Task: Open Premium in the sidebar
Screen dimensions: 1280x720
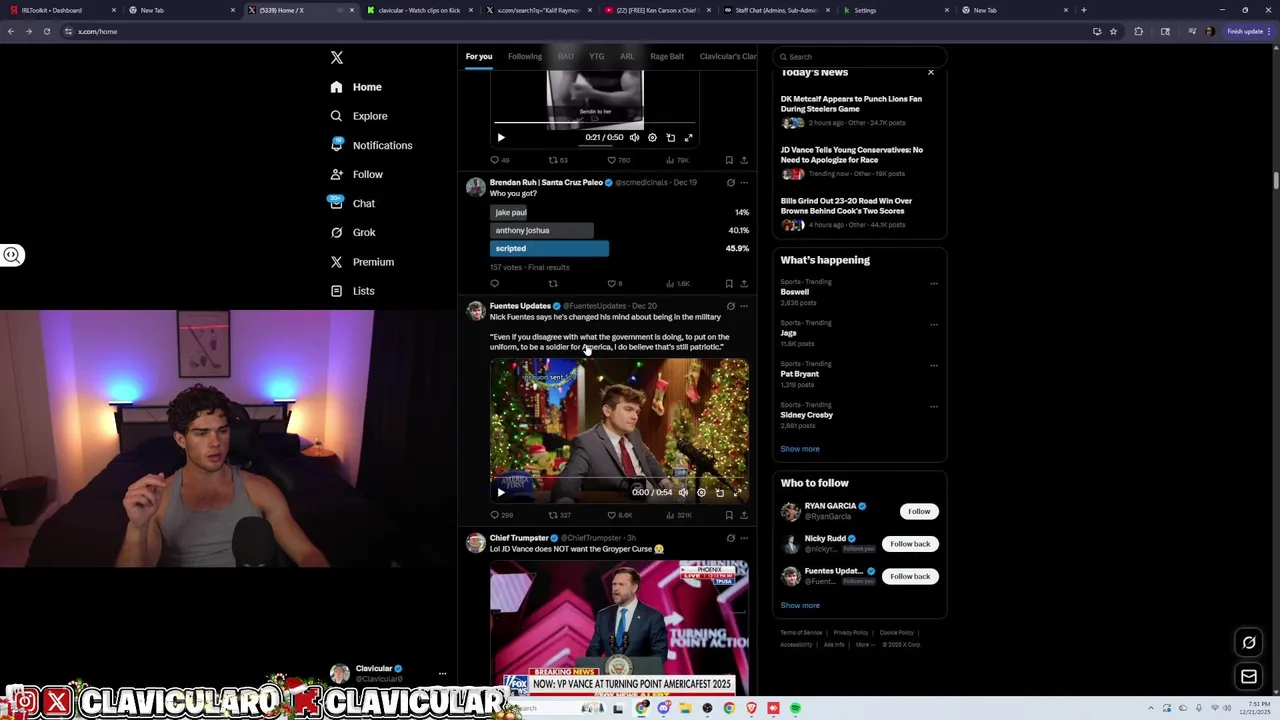Action: tap(362, 262)
